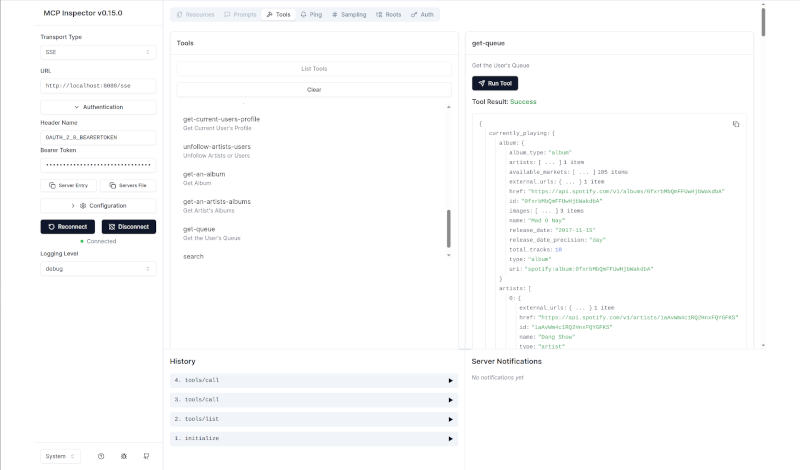Copy Server Entry configuration
This screenshot has width=800, height=470.
67,185
